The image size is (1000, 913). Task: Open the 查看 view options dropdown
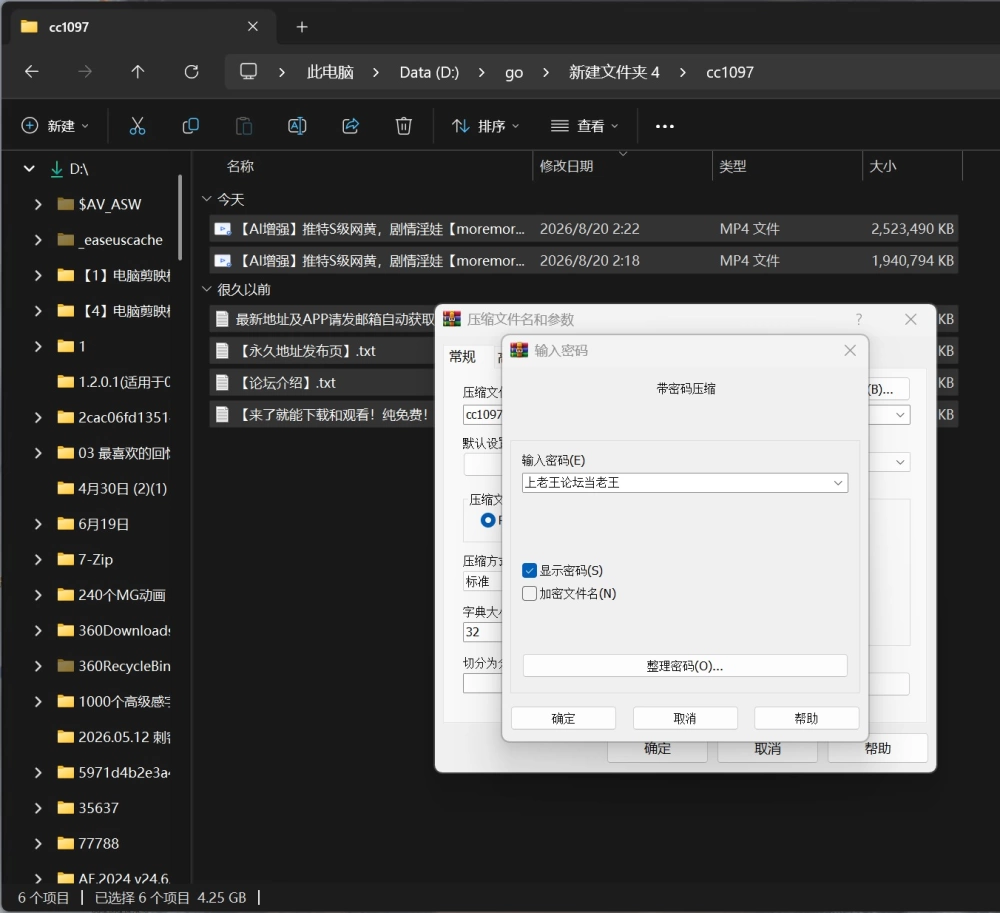[x=585, y=126]
